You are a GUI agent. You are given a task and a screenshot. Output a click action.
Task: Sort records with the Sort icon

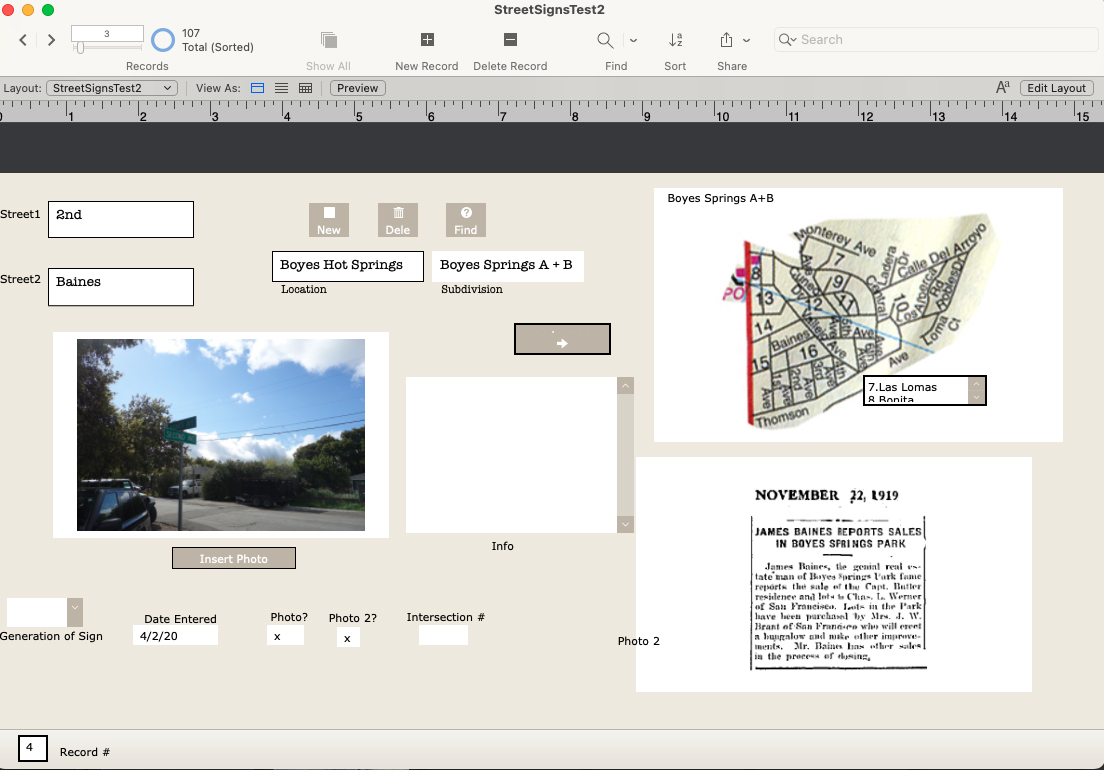pyautogui.click(x=675, y=40)
